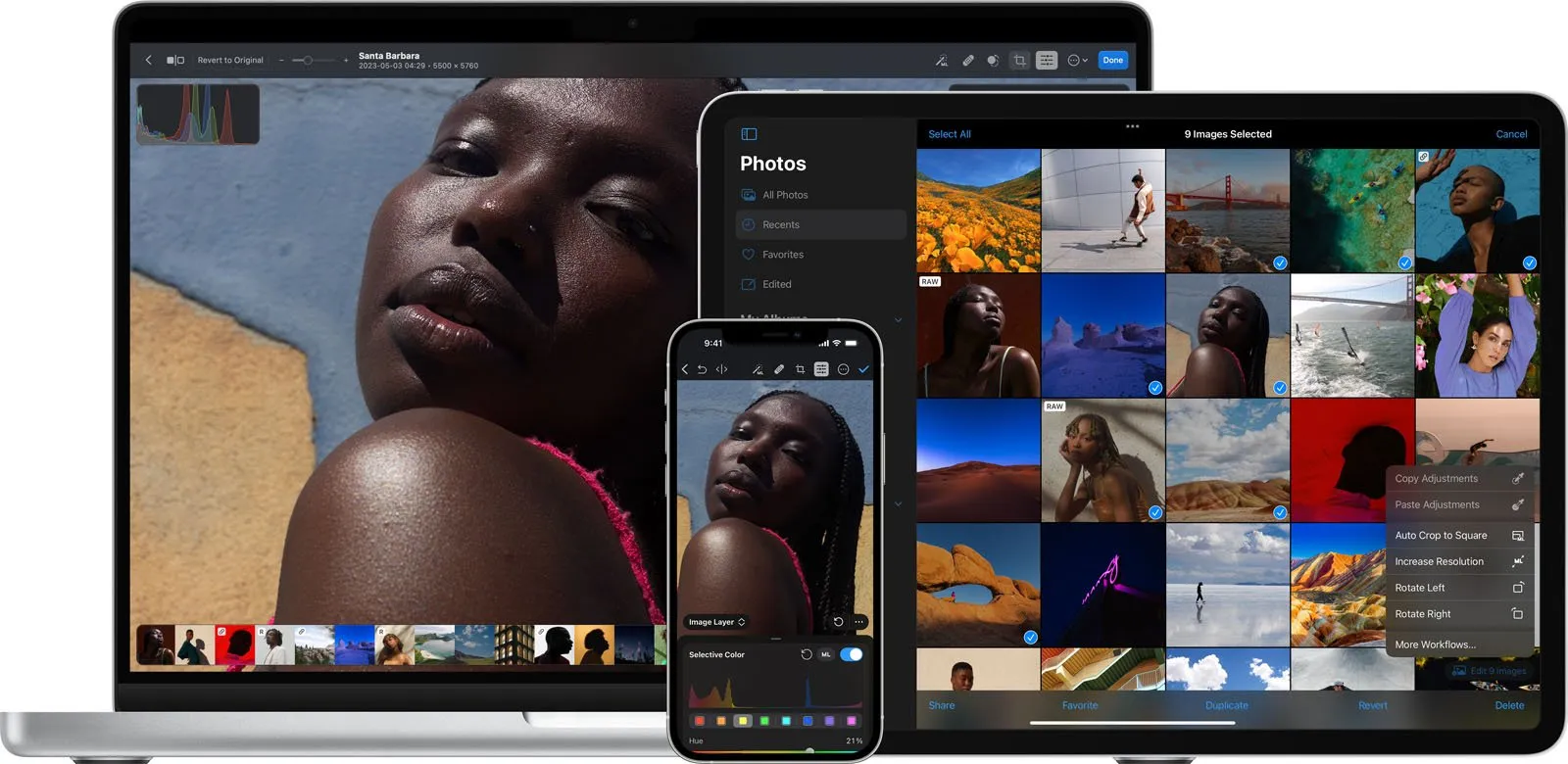This screenshot has width=1568, height=764.
Task: Open the adjustments sliders panel on Mac toolbar
Action: click(1047, 60)
